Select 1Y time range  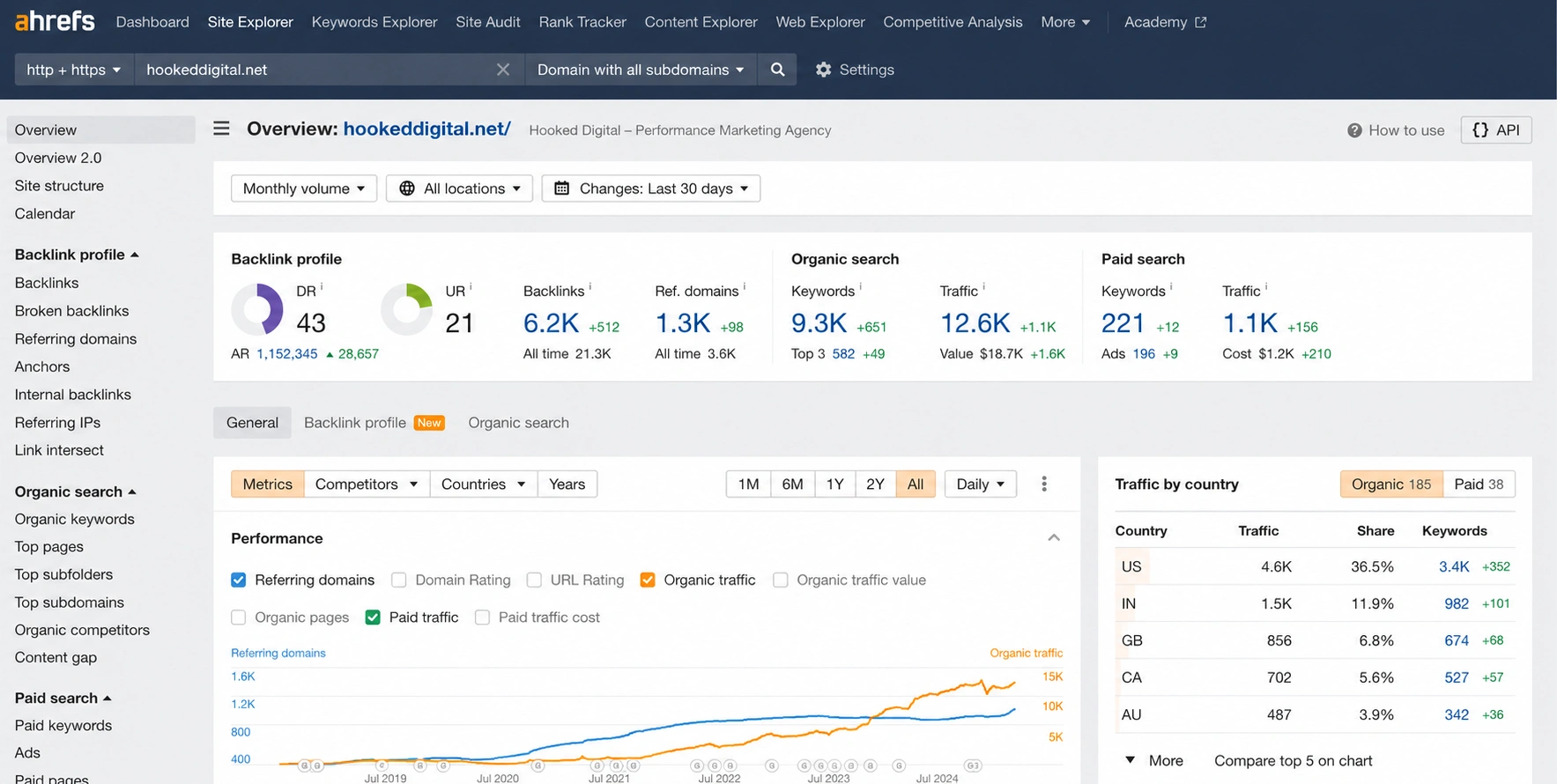[835, 484]
